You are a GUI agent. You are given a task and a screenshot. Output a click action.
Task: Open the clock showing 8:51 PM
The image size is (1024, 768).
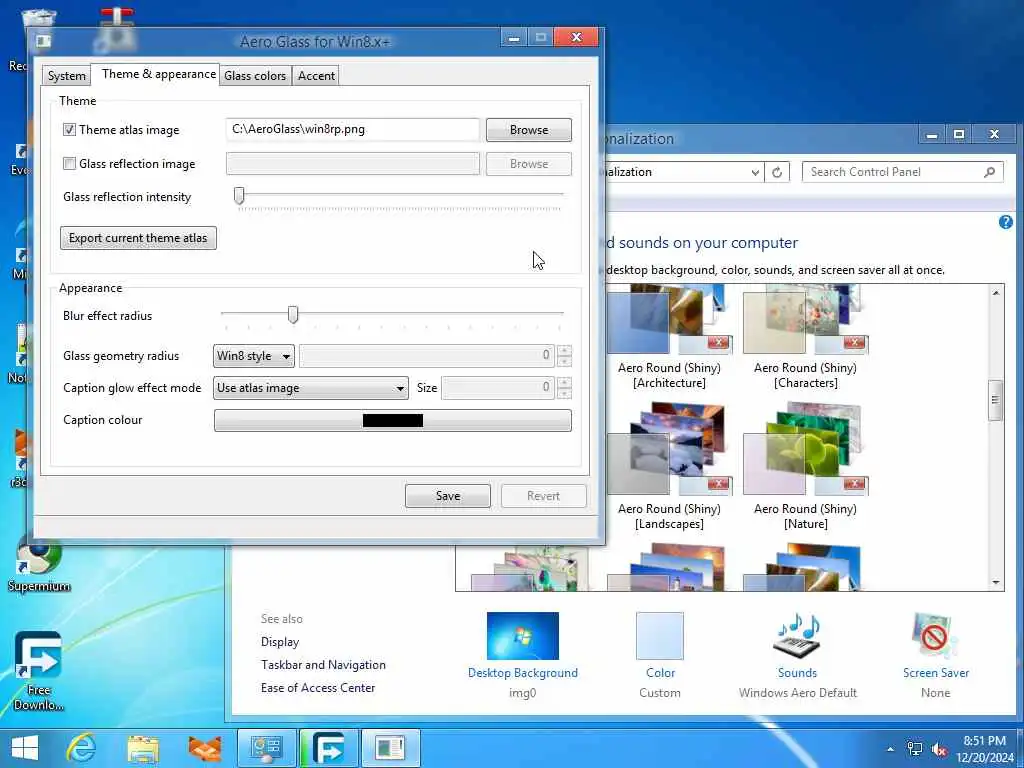point(984,741)
